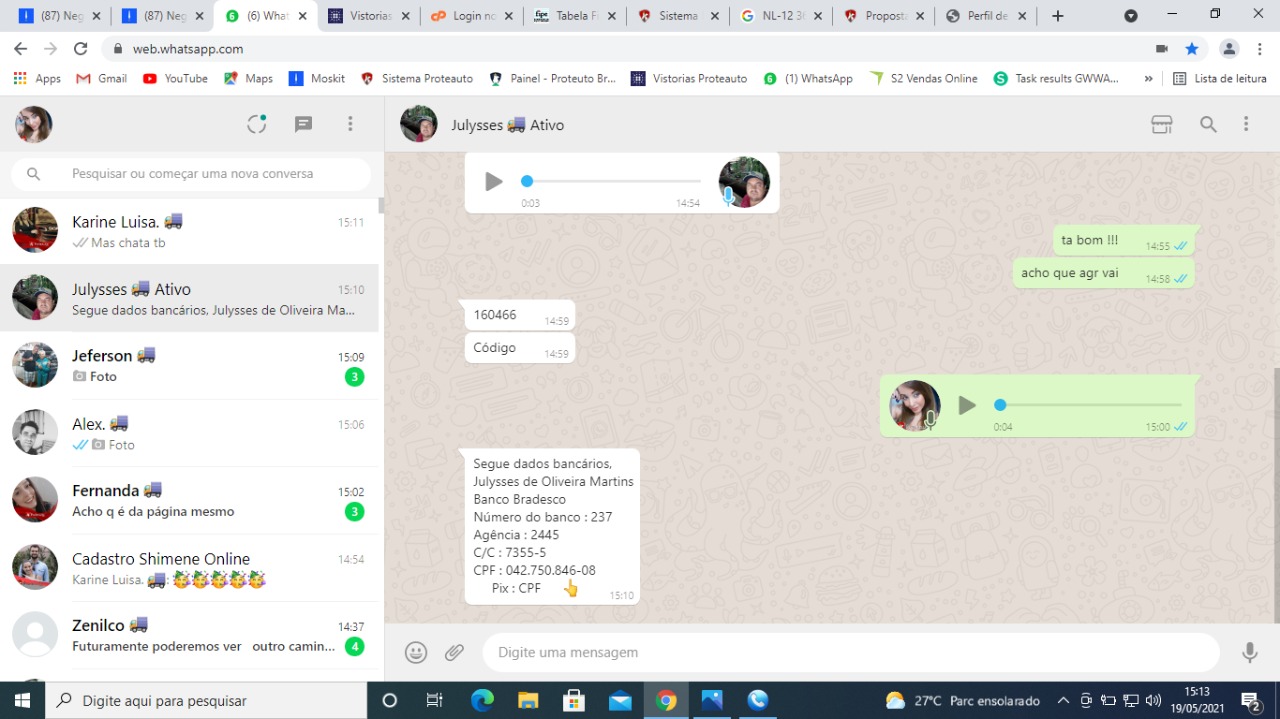Click the message input field
The width and height of the screenshot is (1280, 719).
pos(850,652)
